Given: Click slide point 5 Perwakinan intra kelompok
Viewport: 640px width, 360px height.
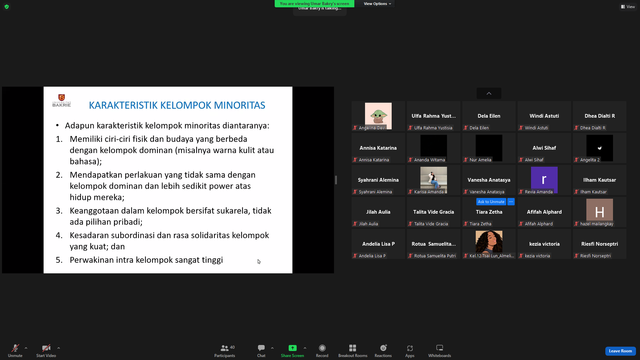Looking at the screenshot, I should pyautogui.click(x=146, y=260).
